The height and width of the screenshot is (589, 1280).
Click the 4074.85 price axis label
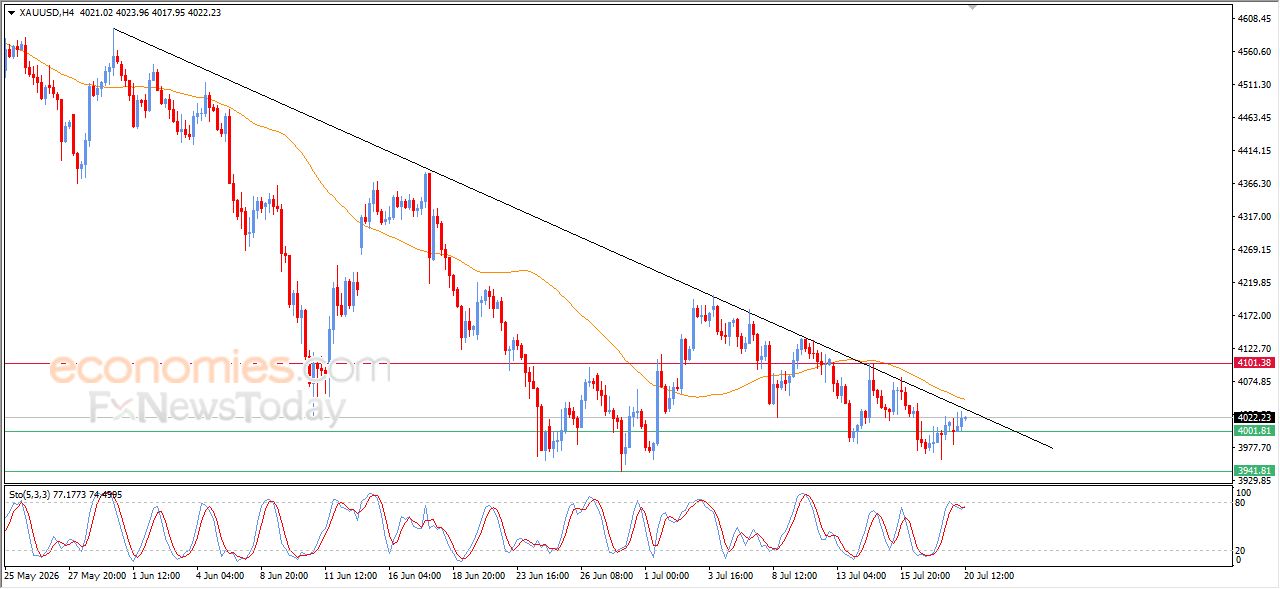click(1253, 382)
